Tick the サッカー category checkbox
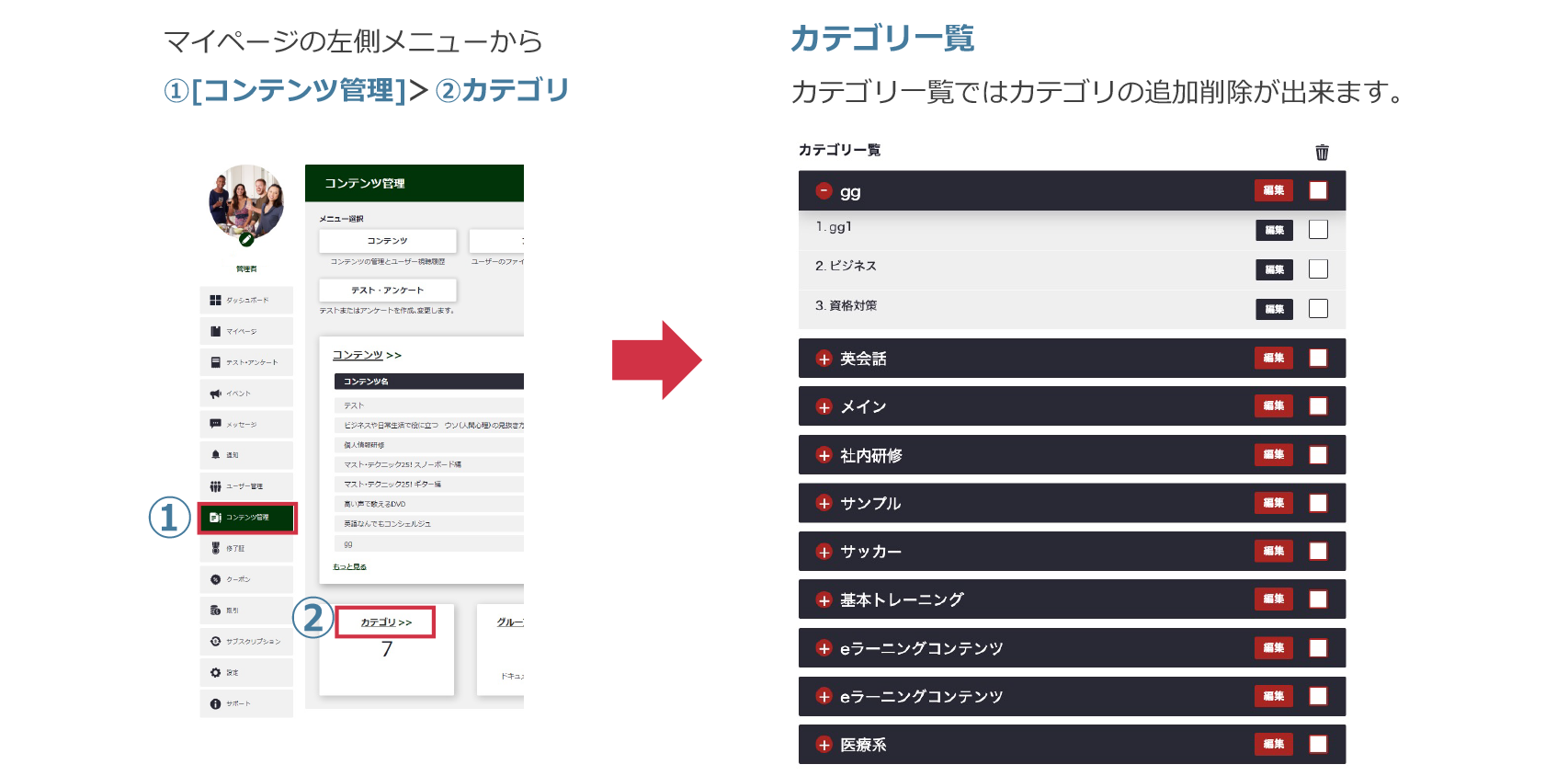 1318,551
